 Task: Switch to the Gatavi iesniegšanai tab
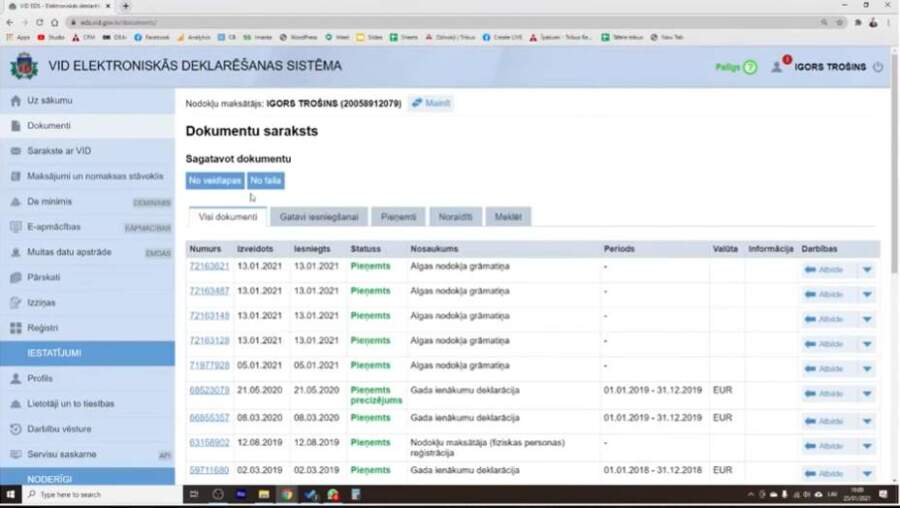pos(319,216)
